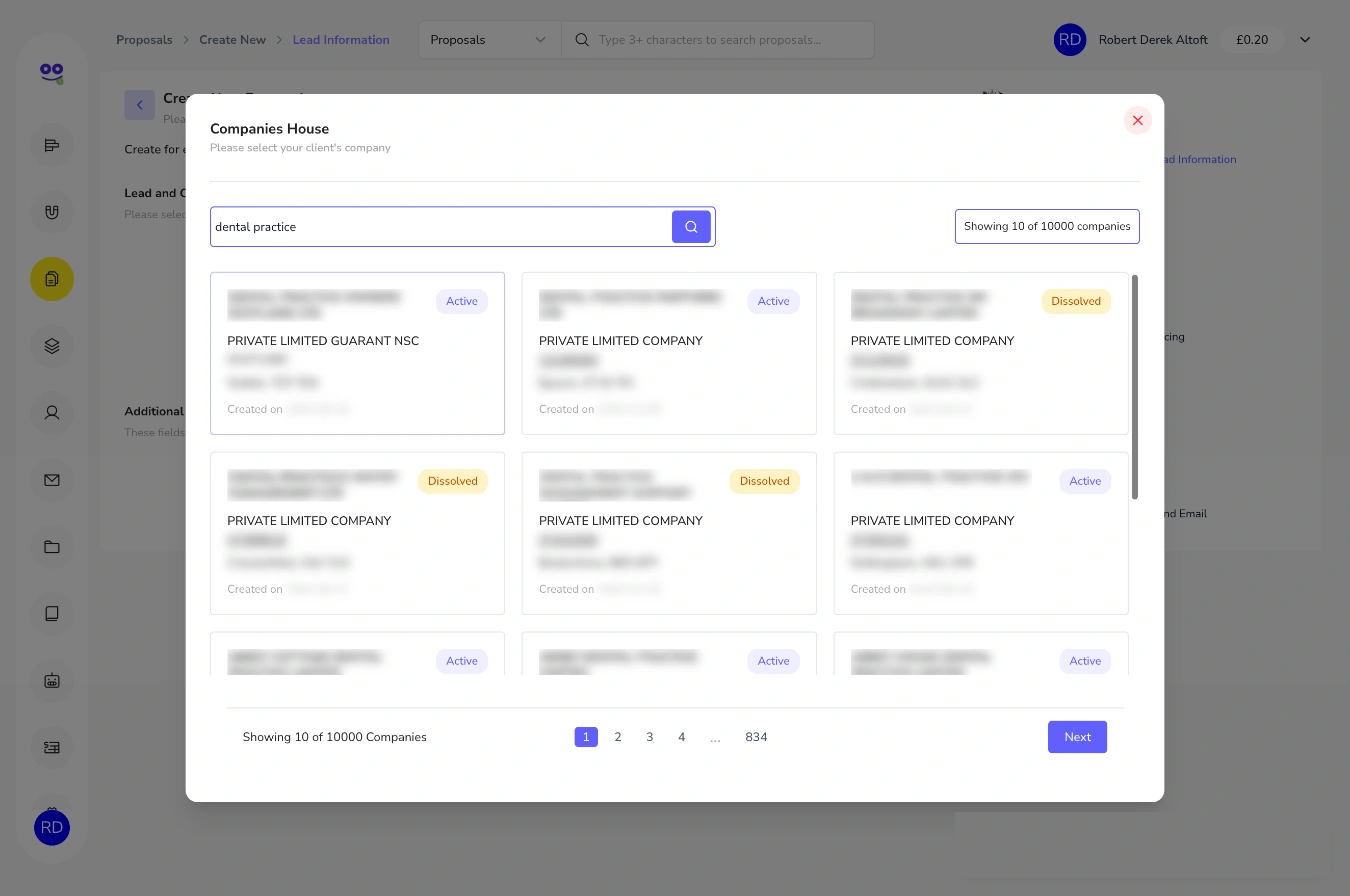Screen dimensions: 1350x896
Task: Open the ticket list sidebar icon
Action: 52,747
